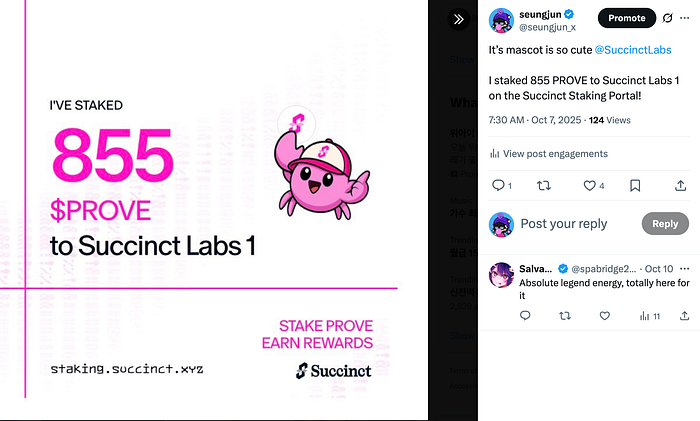This screenshot has height=421, width=700.
Task: Open seungjun's profile avatar in the post header
Action: point(502,19)
